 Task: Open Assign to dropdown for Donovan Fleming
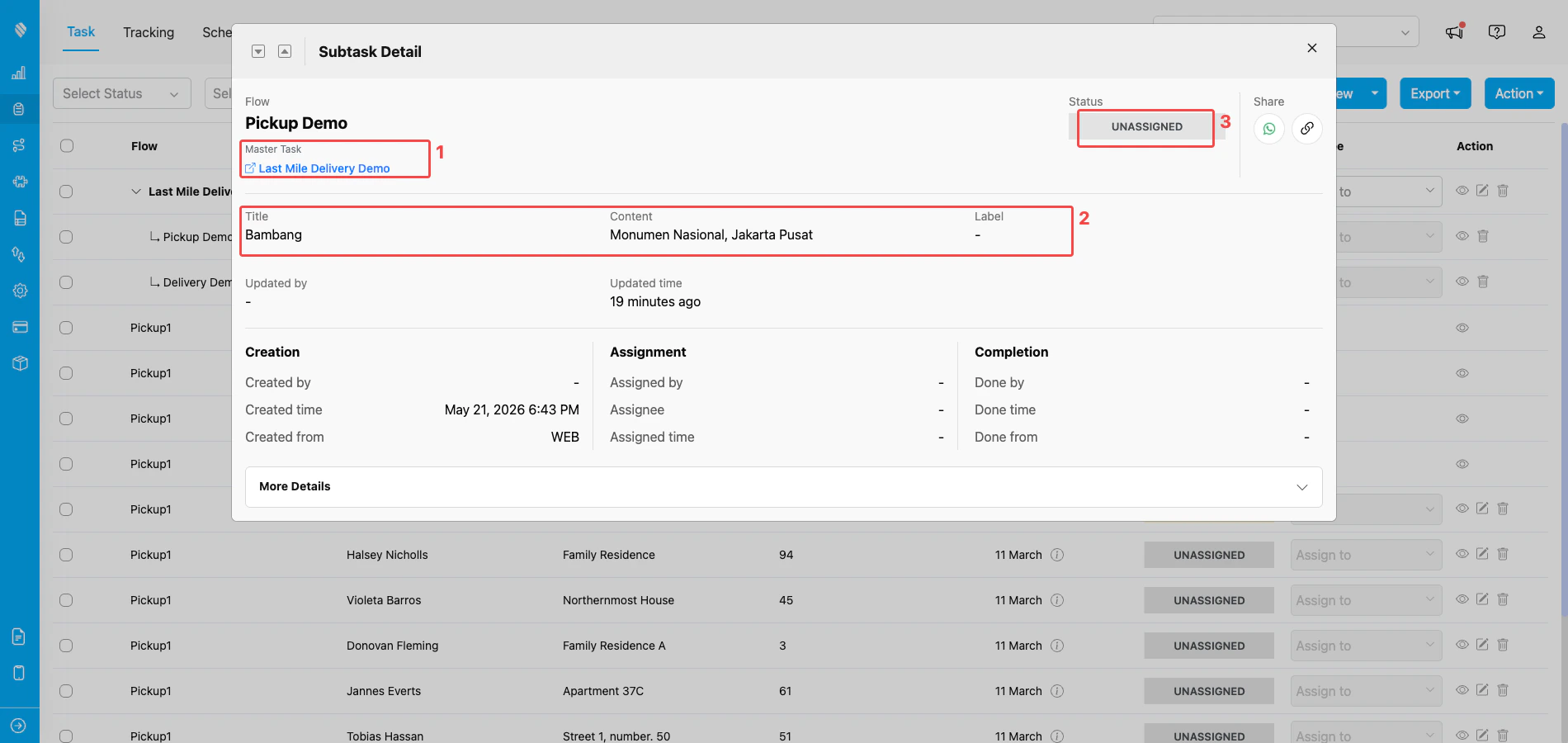[1366, 646]
